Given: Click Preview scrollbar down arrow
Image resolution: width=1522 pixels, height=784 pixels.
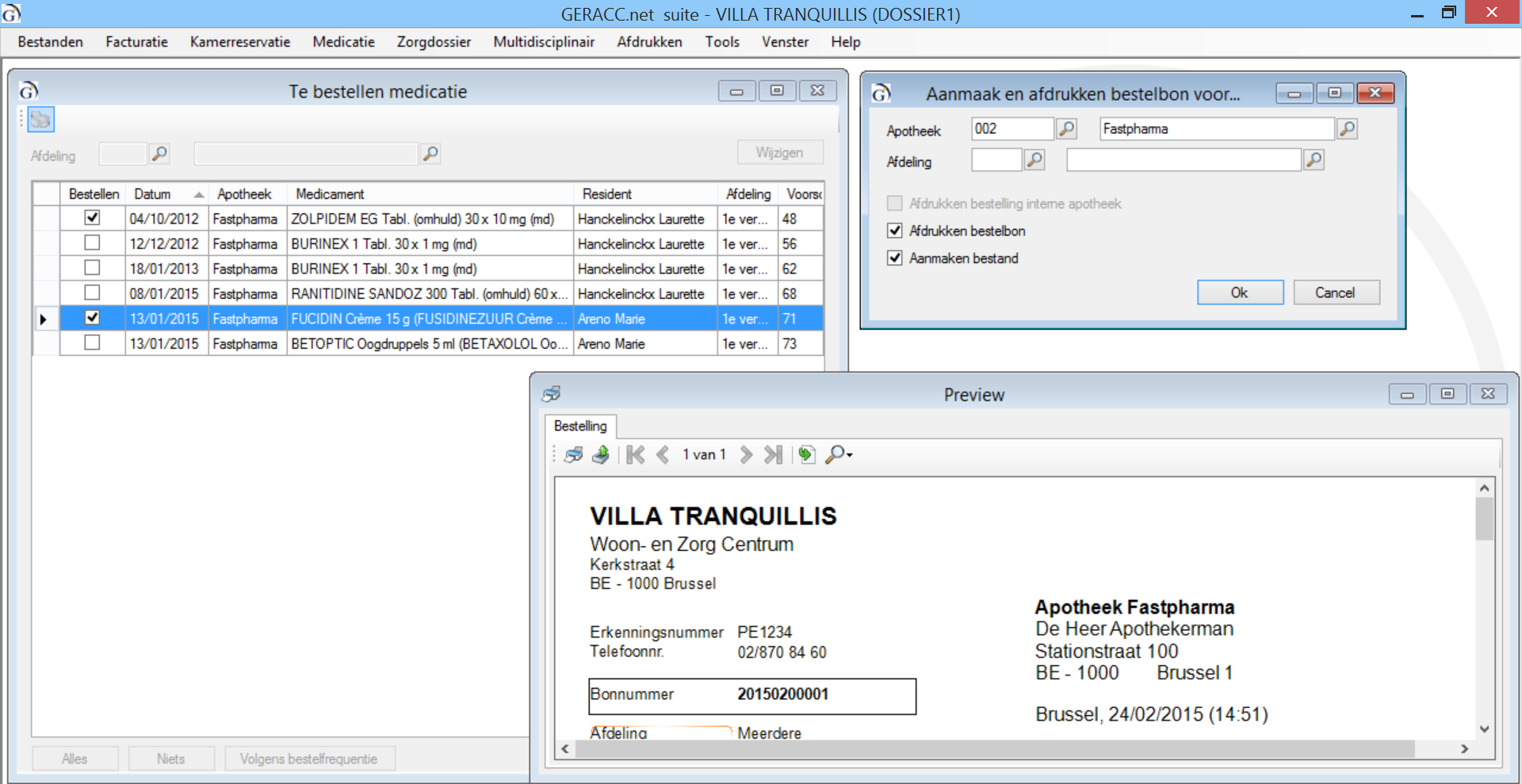Looking at the screenshot, I should pyautogui.click(x=1484, y=729).
